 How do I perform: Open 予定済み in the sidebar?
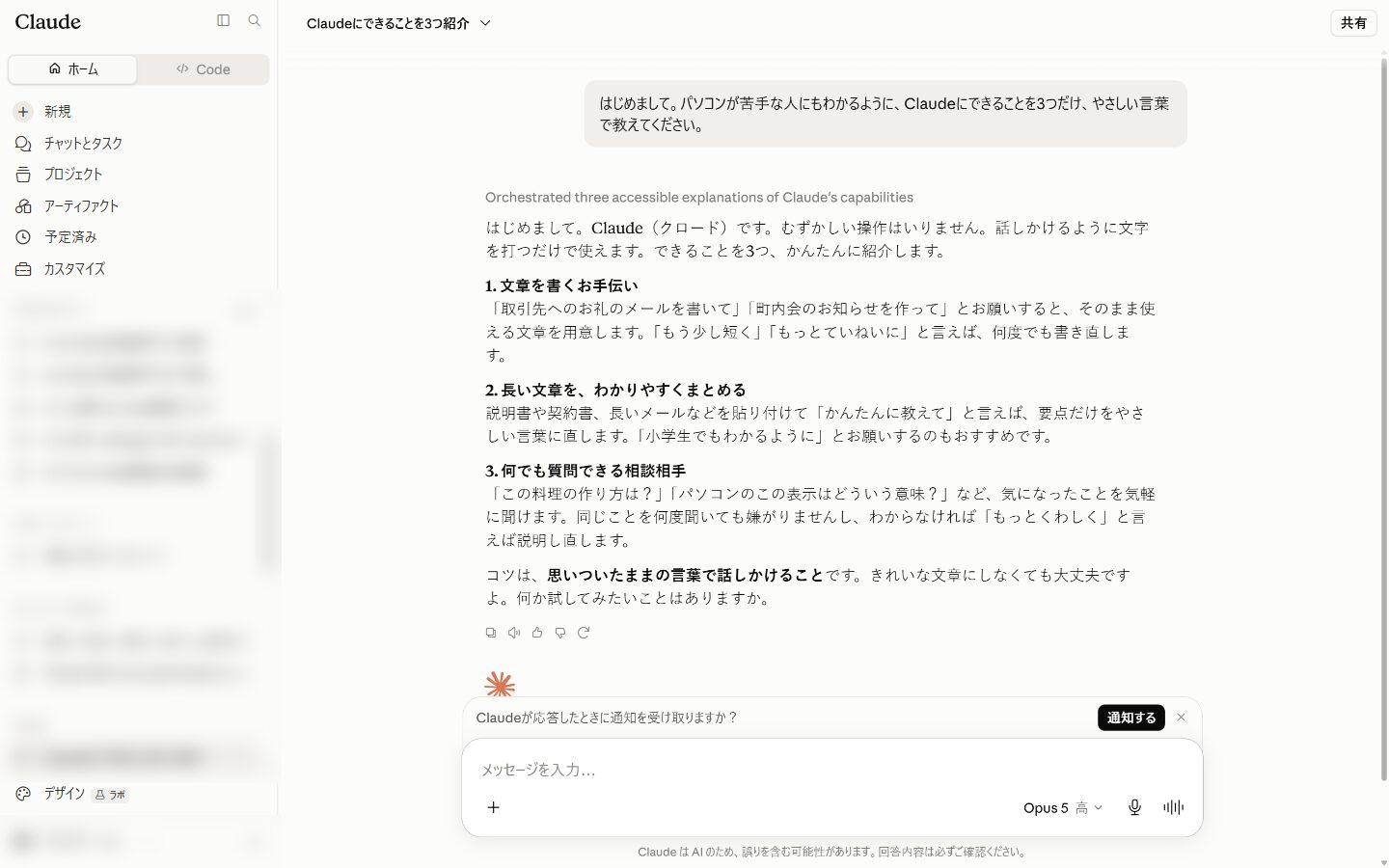click(139, 237)
